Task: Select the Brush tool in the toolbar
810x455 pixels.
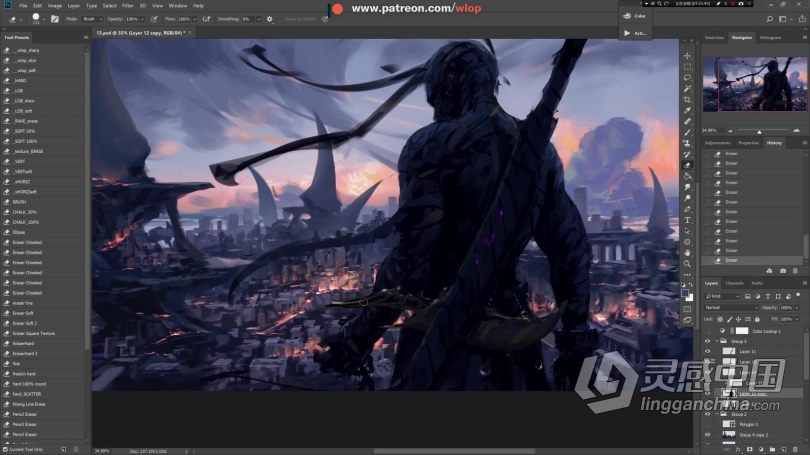Action: click(687, 132)
